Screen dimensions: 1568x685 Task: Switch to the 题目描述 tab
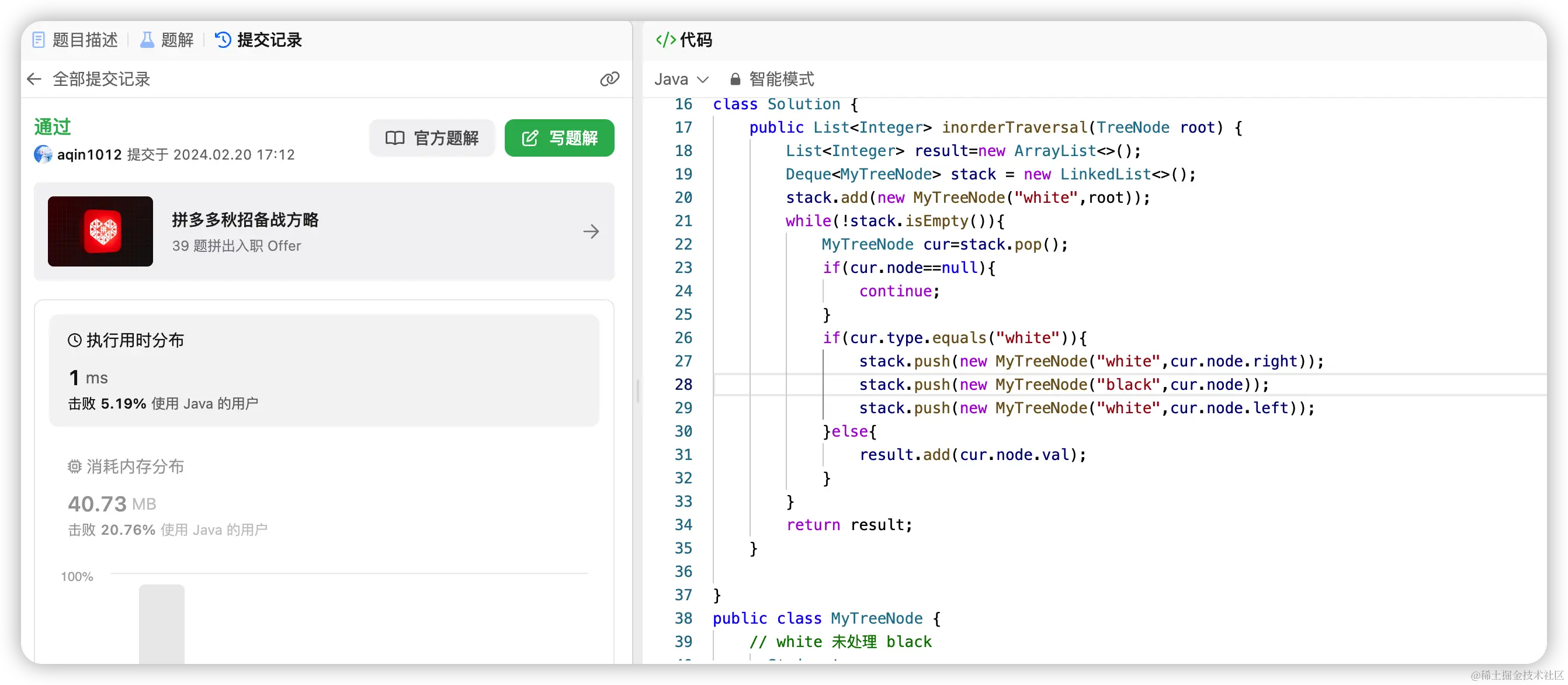coord(85,40)
